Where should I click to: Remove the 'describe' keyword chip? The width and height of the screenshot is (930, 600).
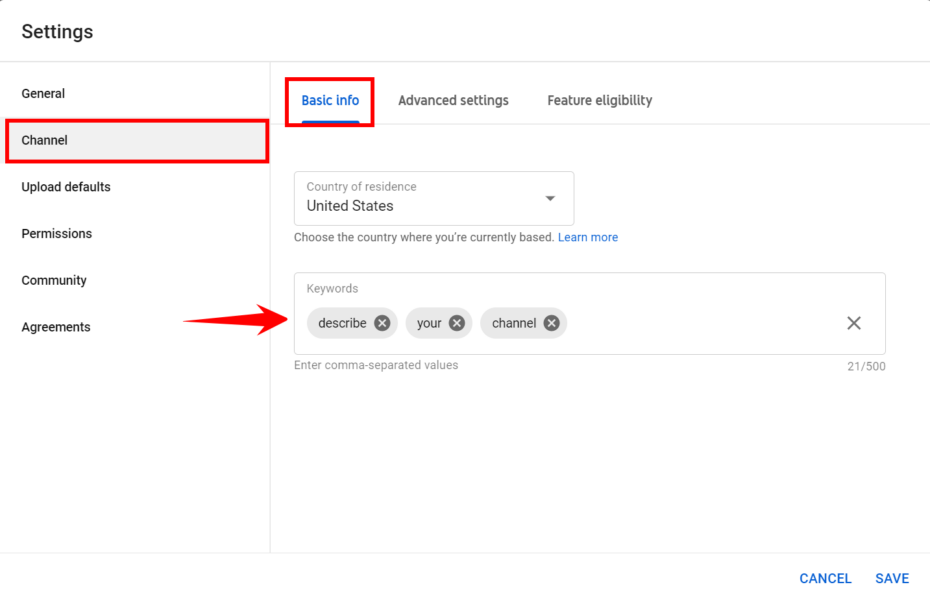pyautogui.click(x=382, y=323)
